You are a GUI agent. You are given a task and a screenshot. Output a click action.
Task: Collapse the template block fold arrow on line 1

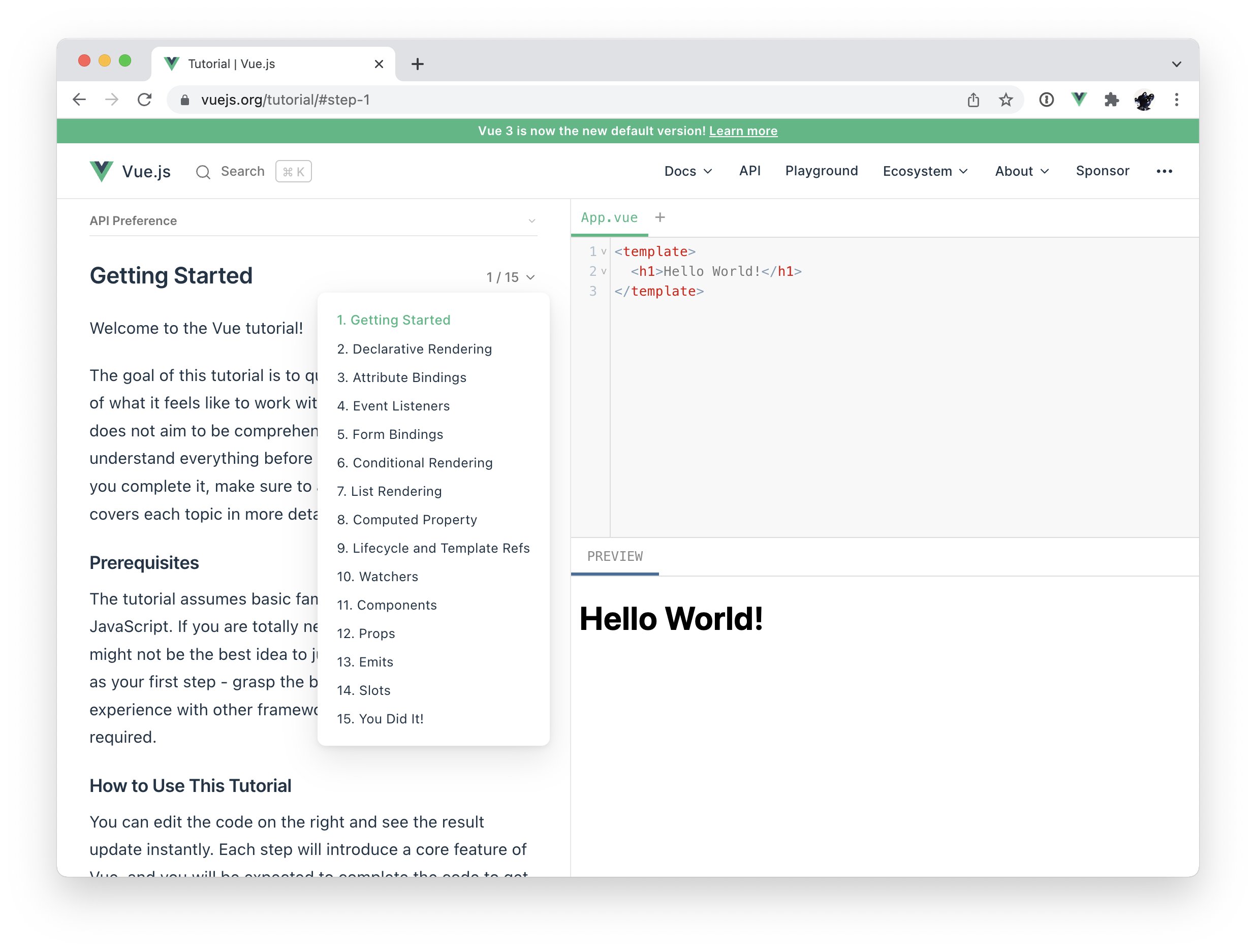click(604, 251)
